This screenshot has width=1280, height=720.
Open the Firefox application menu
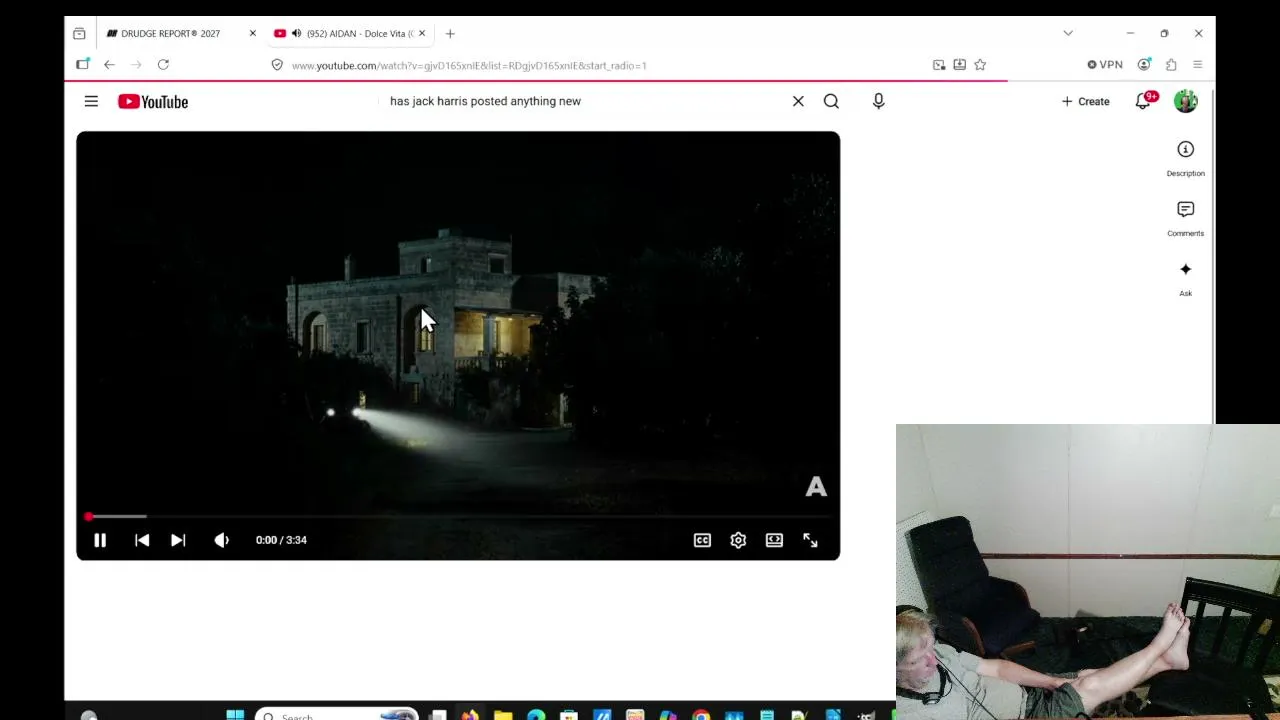tap(1197, 65)
